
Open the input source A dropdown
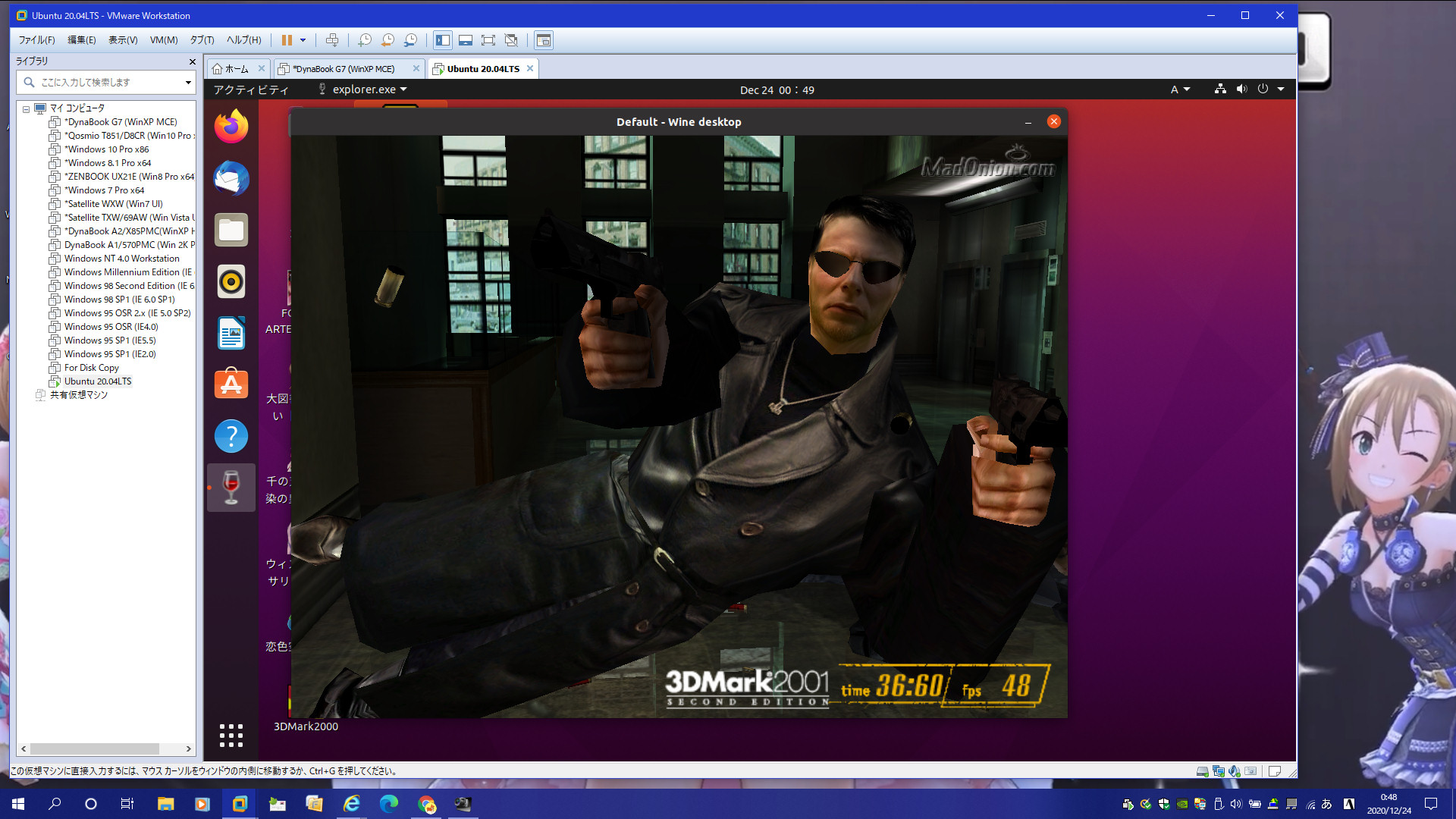pos(1180,89)
